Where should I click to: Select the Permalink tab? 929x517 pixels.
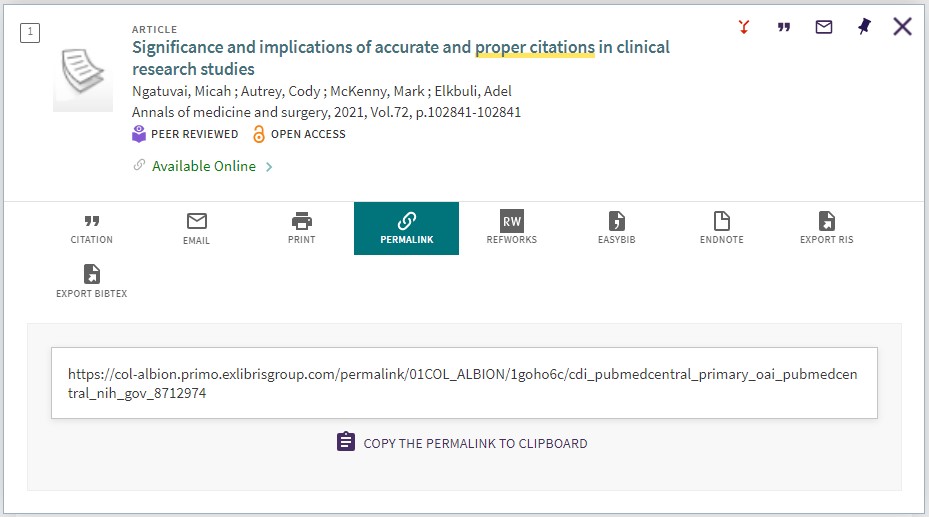point(406,229)
